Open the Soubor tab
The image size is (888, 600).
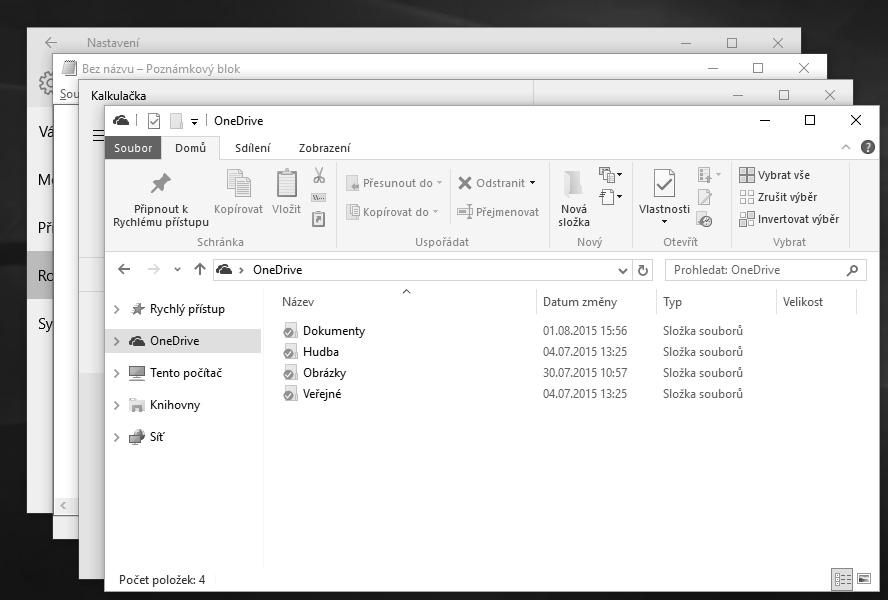[133, 148]
